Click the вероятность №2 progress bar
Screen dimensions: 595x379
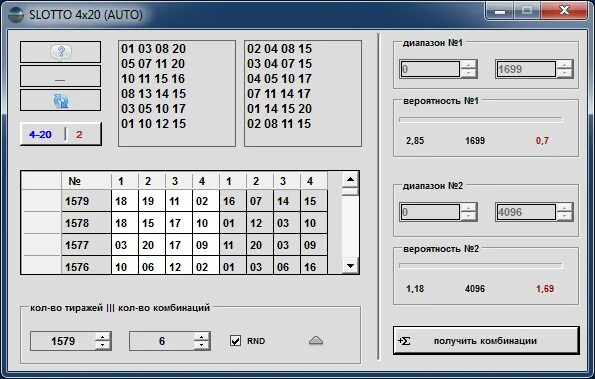[480, 266]
